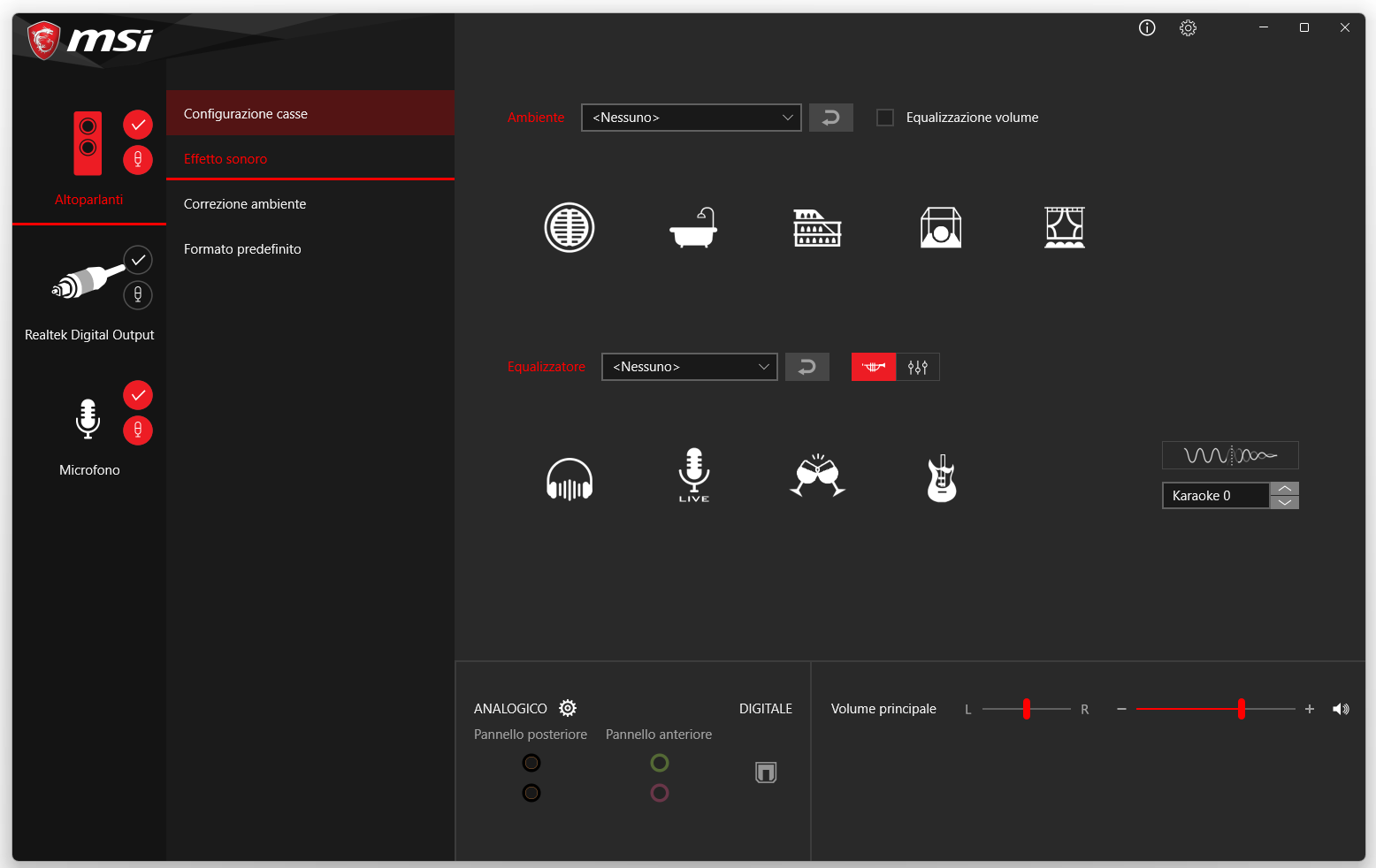The image size is (1376, 868).
Task: Click the DIGITALE label
Action: click(766, 709)
